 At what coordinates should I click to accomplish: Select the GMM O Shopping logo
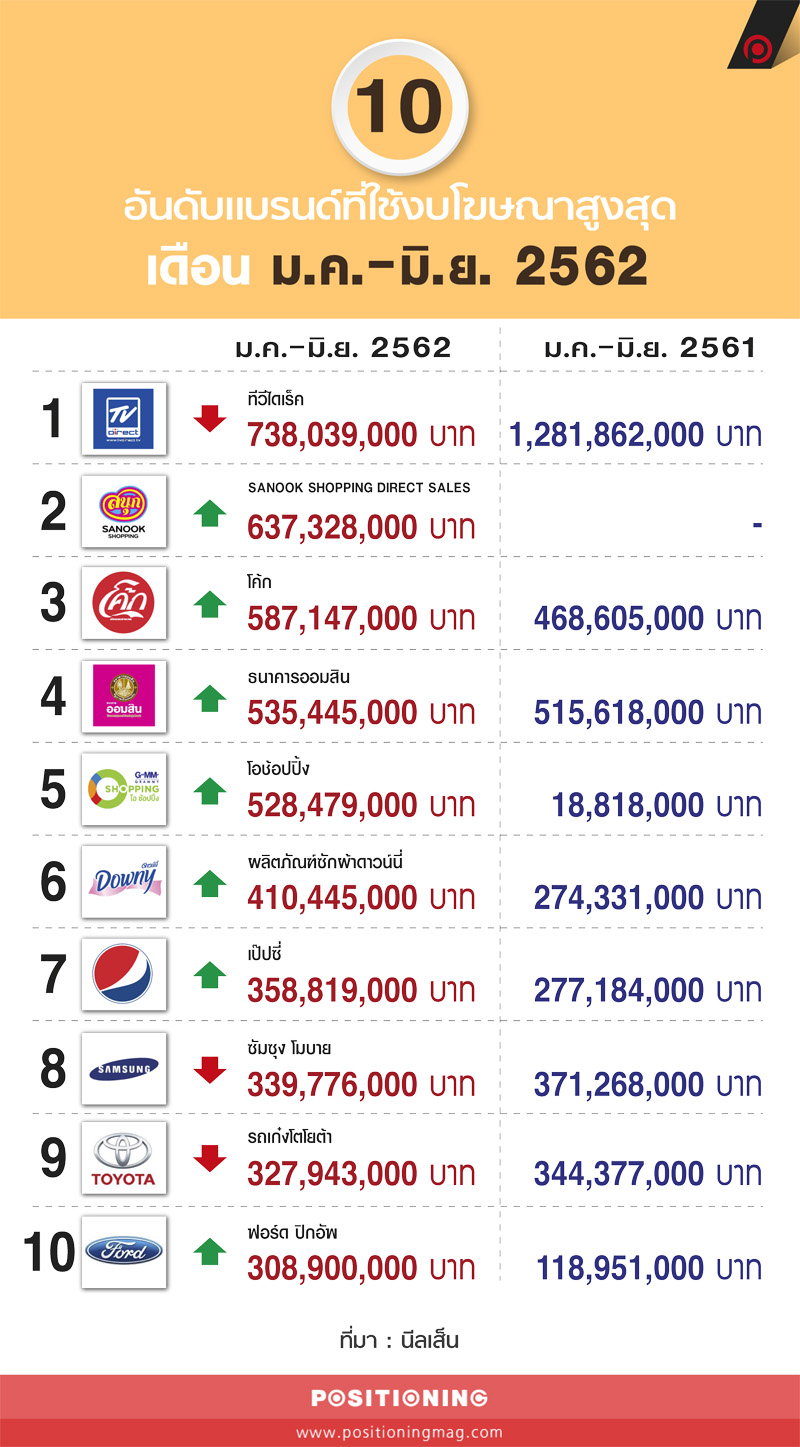click(x=123, y=789)
